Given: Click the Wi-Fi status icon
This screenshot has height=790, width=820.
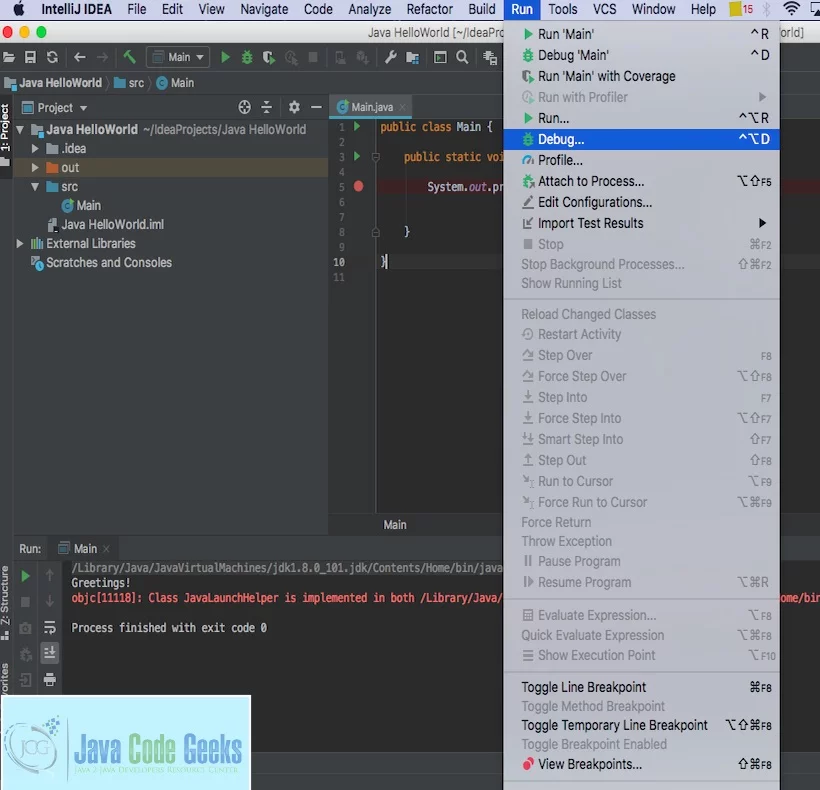Looking at the screenshot, I should [x=792, y=9].
